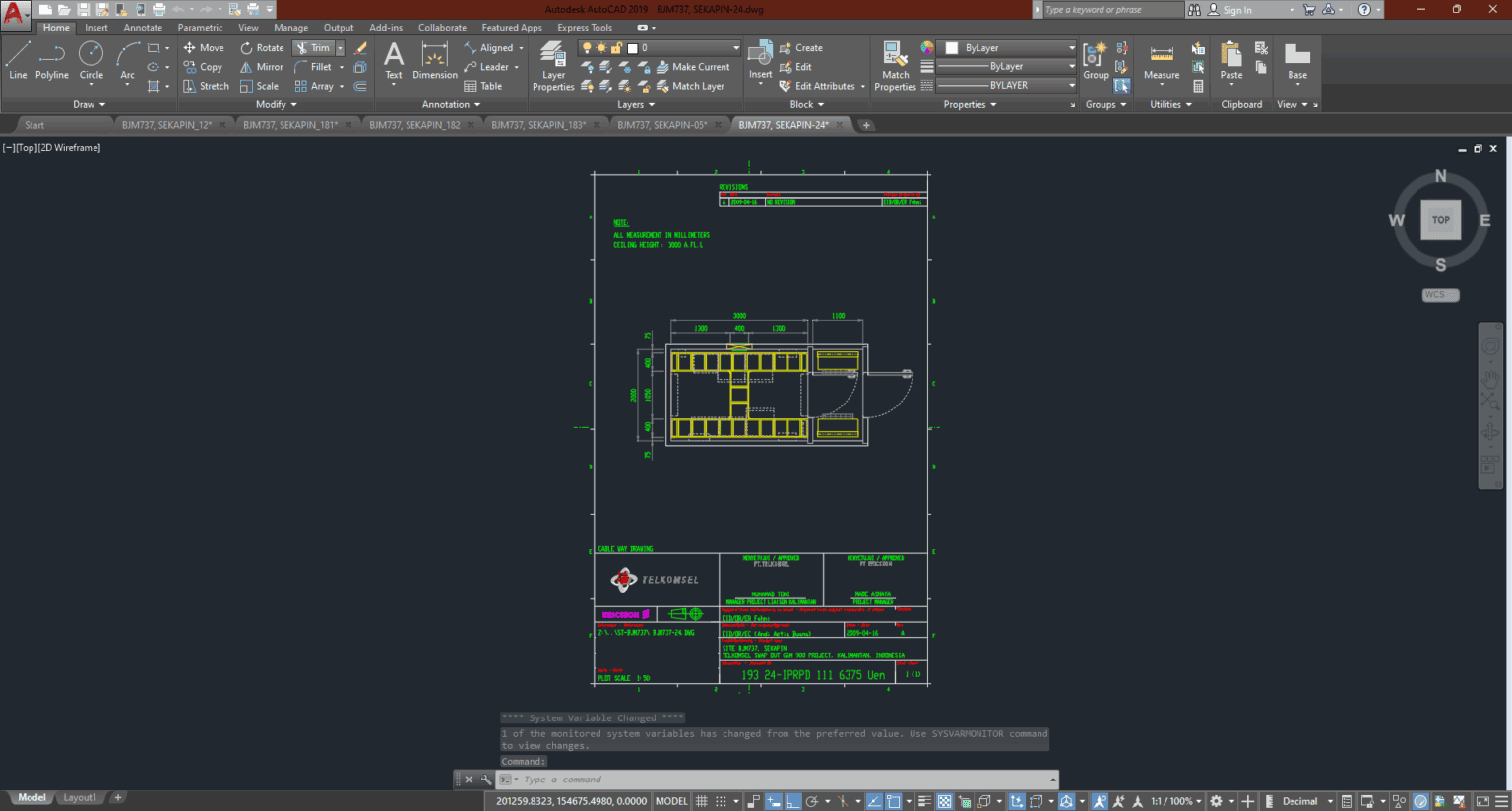
Task: Switch to the Annotate ribbon tab
Action: click(143, 27)
